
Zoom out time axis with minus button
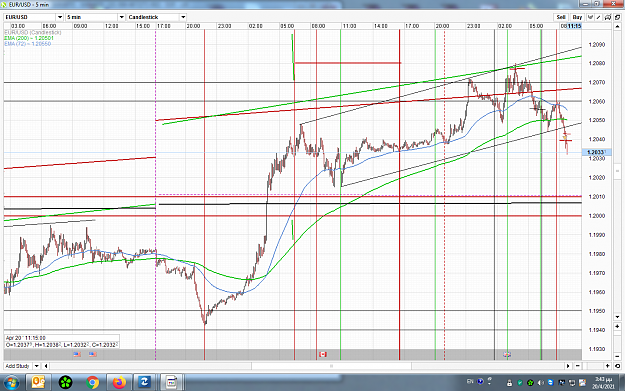(x=578, y=366)
